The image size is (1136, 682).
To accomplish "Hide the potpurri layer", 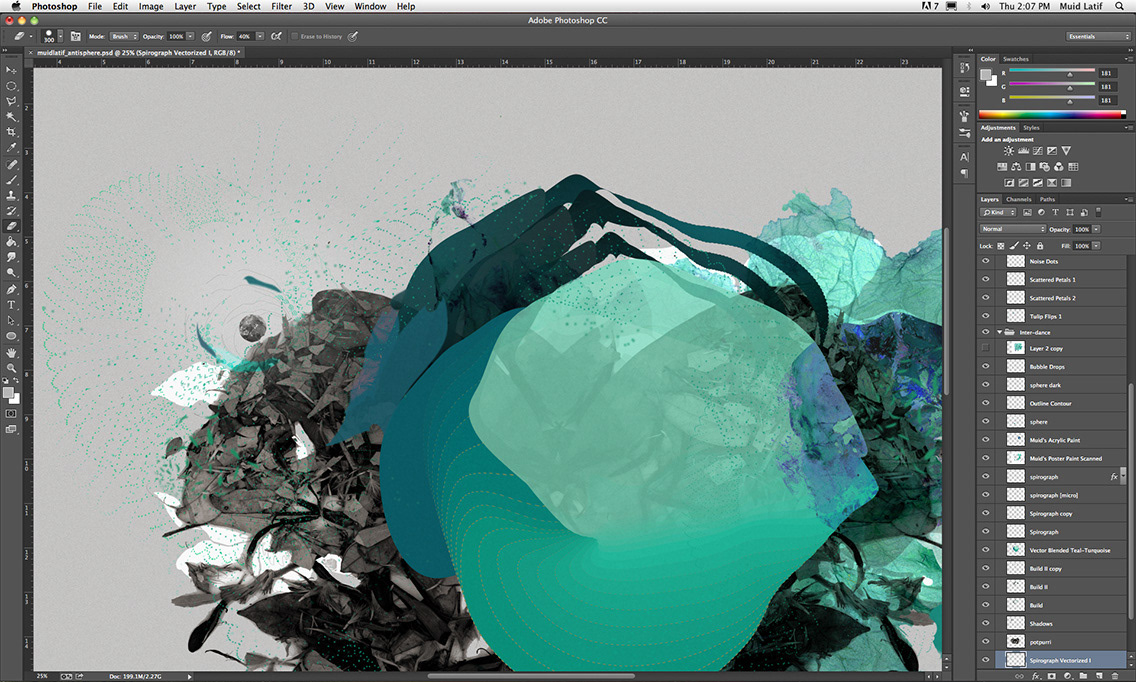I will pyautogui.click(x=985, y=641).
